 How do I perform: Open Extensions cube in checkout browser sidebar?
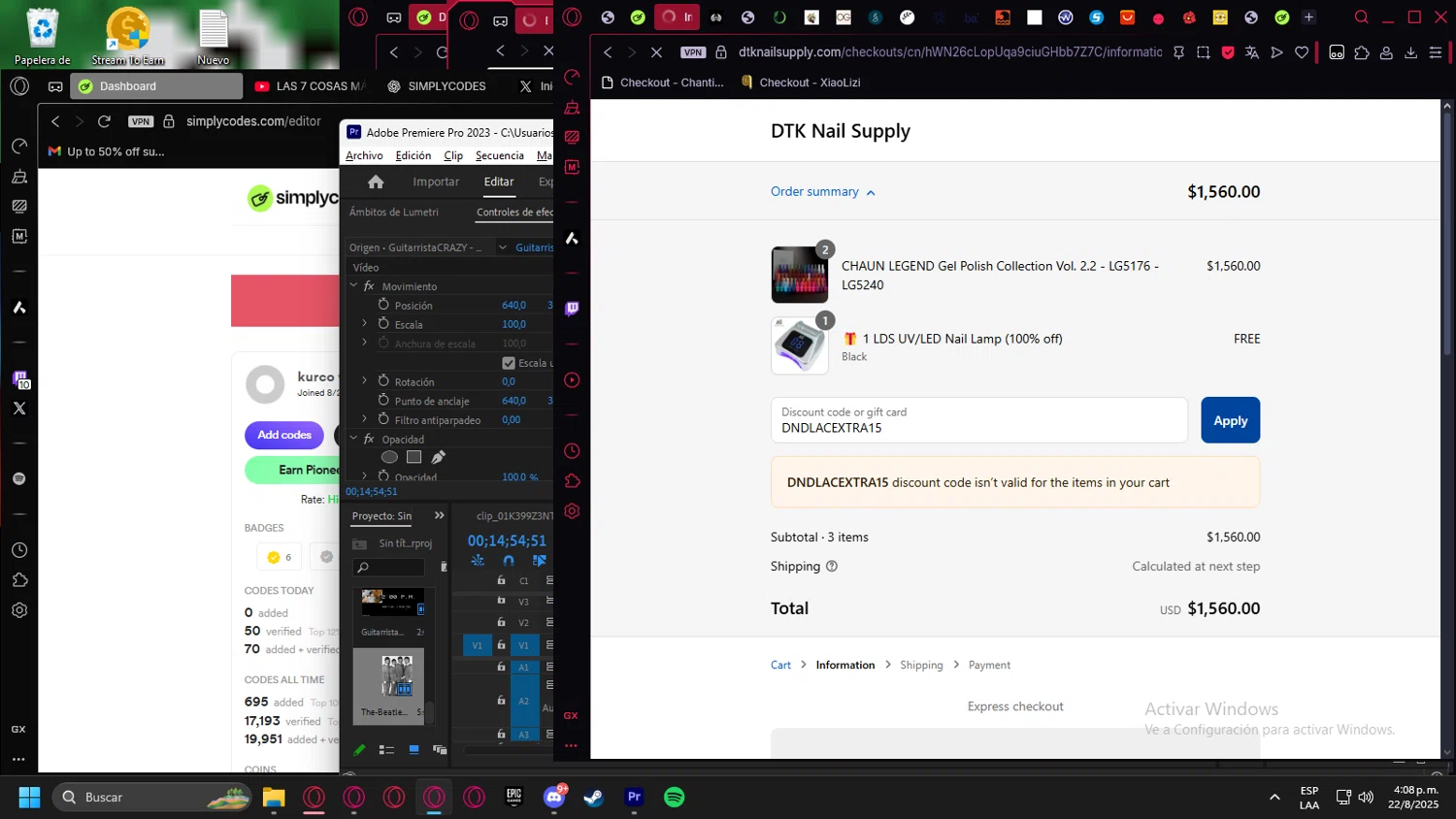point(572,481)
